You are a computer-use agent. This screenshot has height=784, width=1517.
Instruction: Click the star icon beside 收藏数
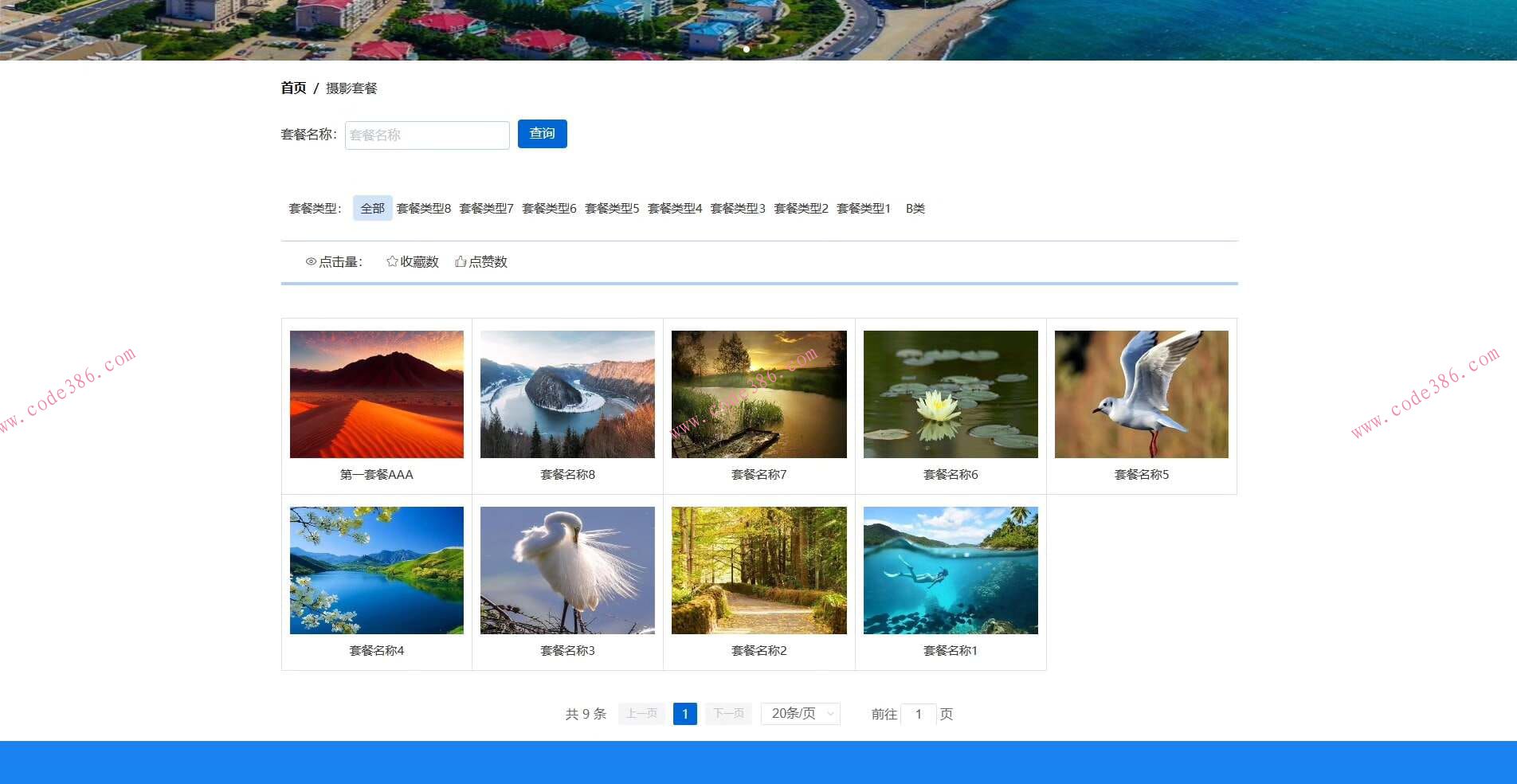pos(391,261)
